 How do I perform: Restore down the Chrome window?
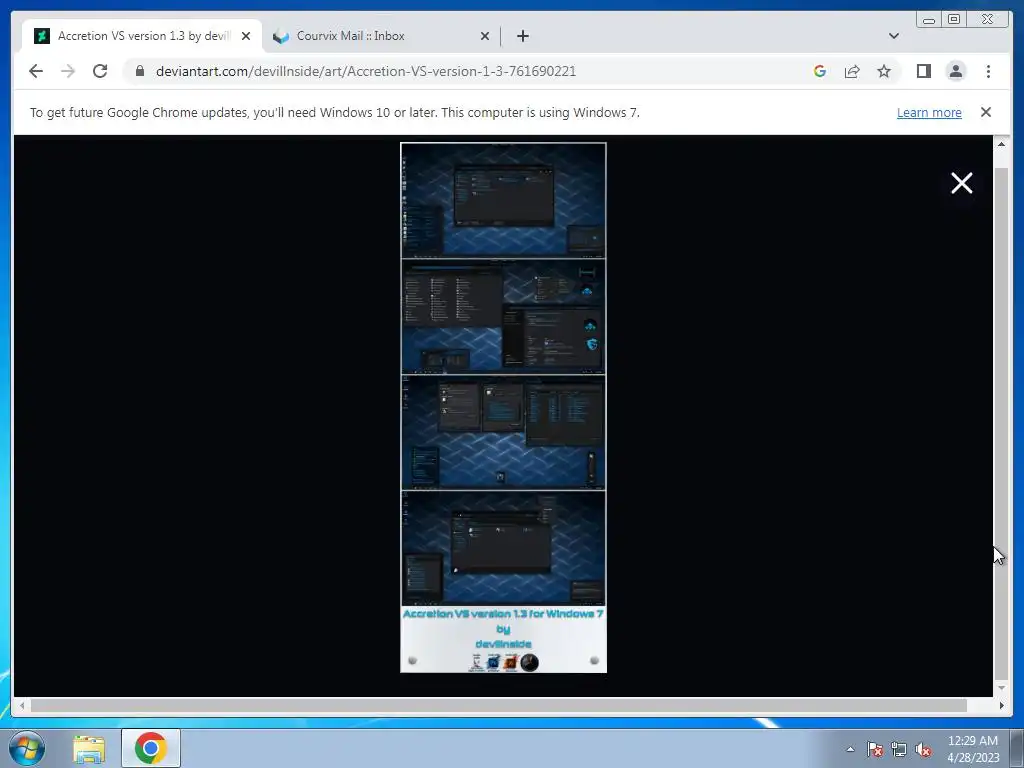[953, 20]
